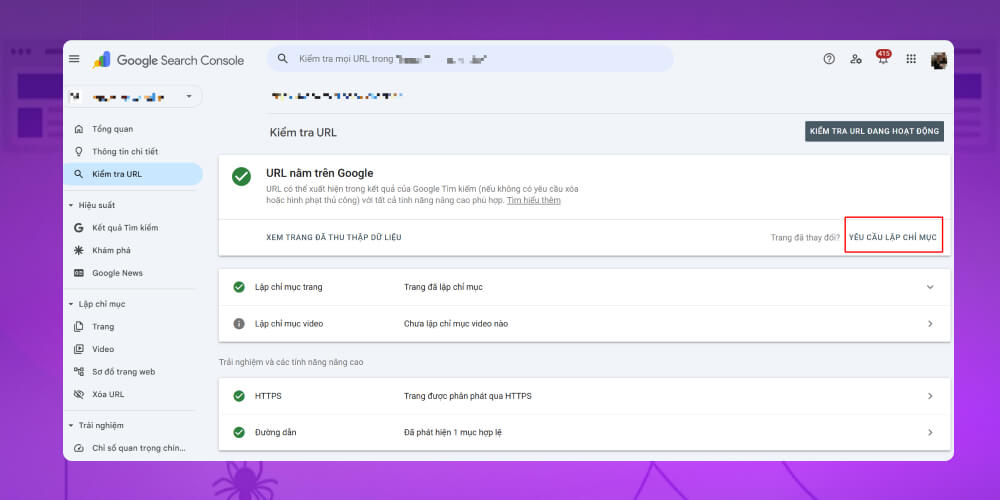Click the Google News icon
The height and width of the screenshot is (500, 1000).
[x=78, y=273]
